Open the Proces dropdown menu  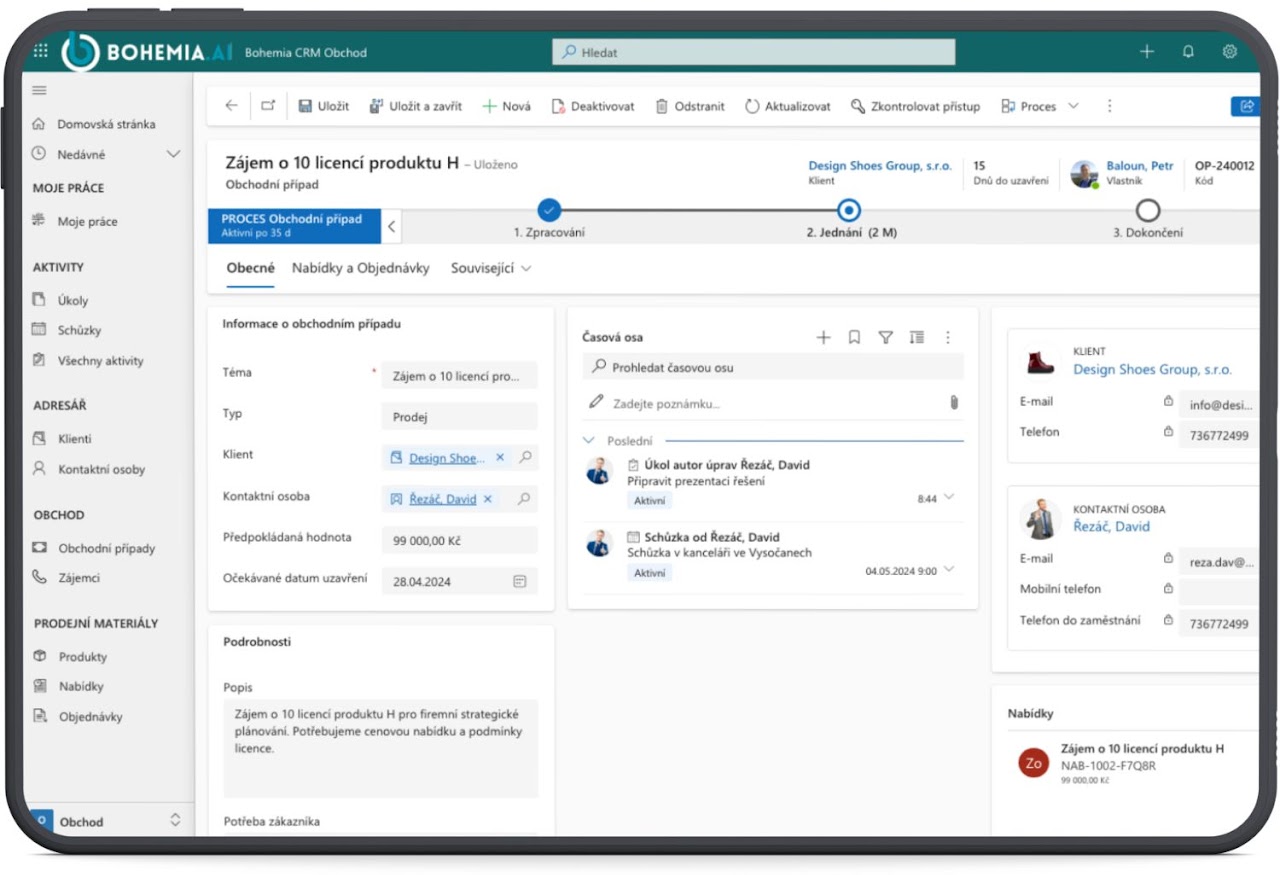click(1040, 106)
